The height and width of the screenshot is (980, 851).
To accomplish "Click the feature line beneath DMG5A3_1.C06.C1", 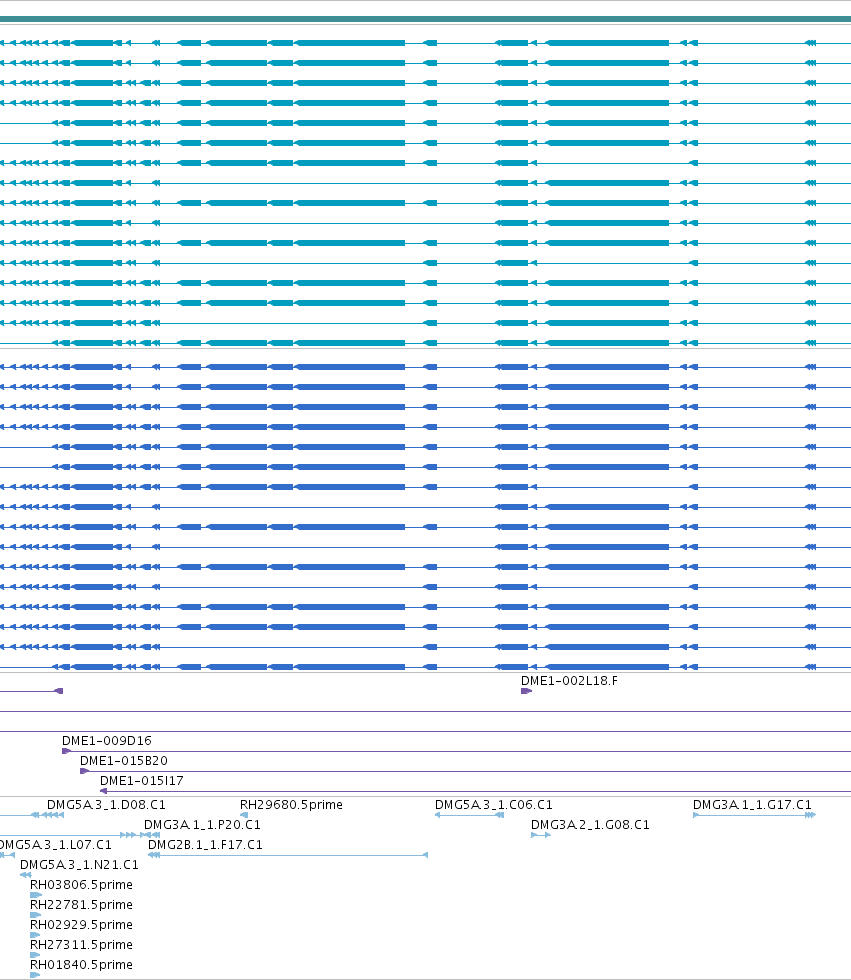I will (x=469, y=814).
